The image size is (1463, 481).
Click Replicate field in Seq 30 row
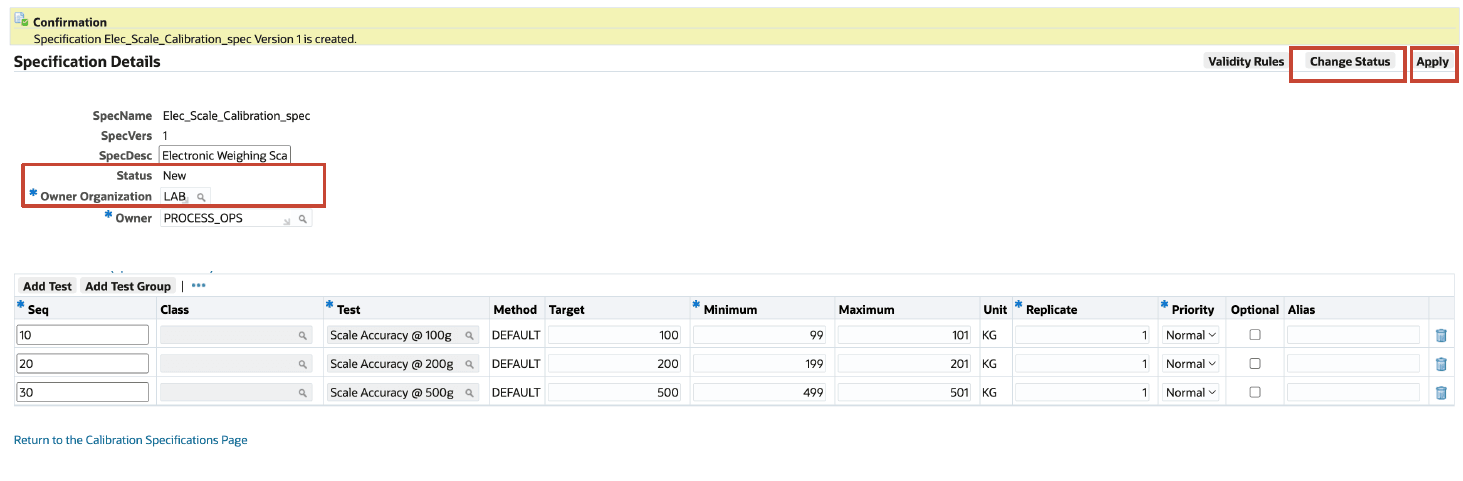tap(1082, 393)
